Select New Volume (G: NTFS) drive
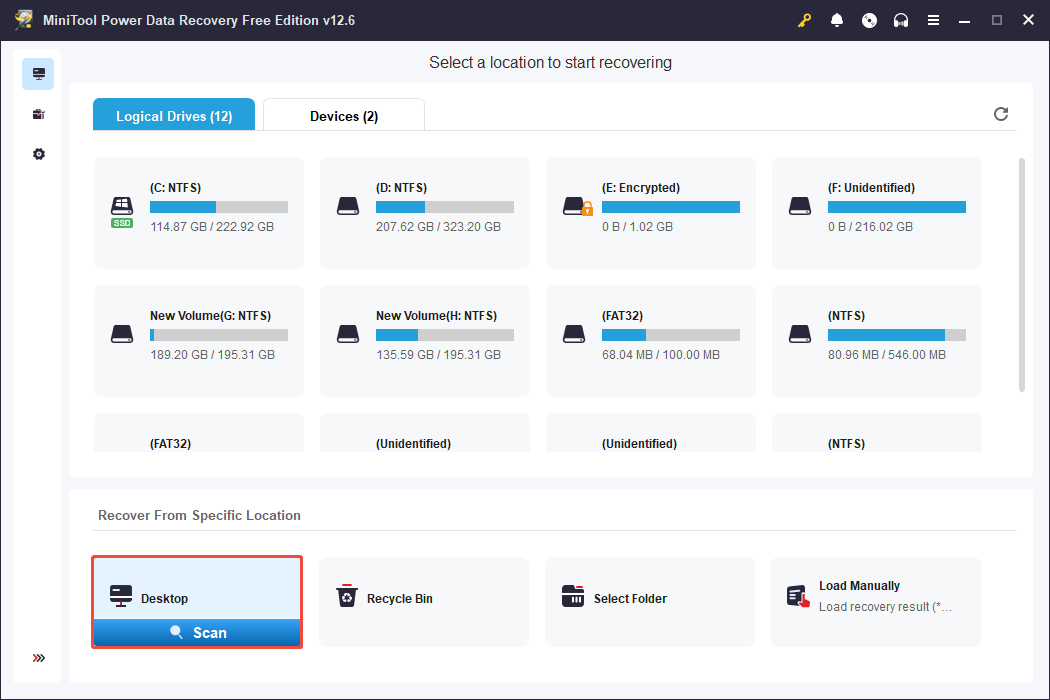Image resolution: width=1050 pixels, height=700 pixels. tap(199, 340)
